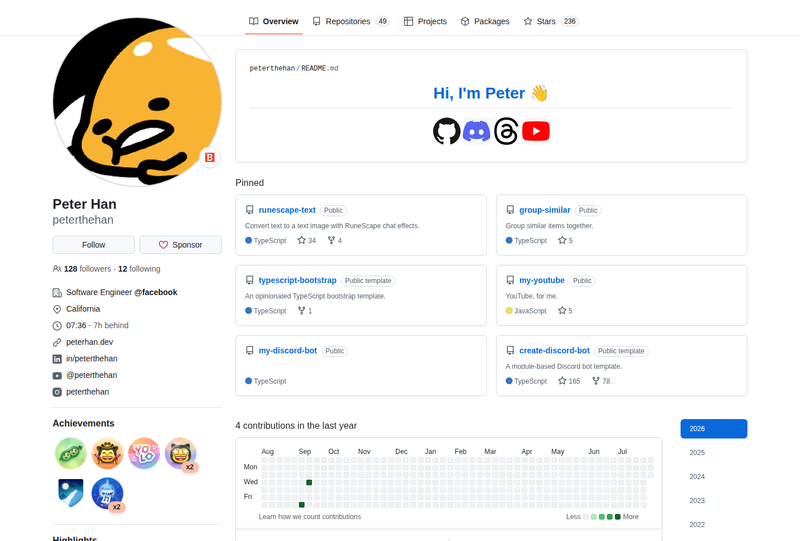Image resolution: width=800 pixels, height=541 pixels.
Task: Click the README.md link in path
Action: [319, 68]
